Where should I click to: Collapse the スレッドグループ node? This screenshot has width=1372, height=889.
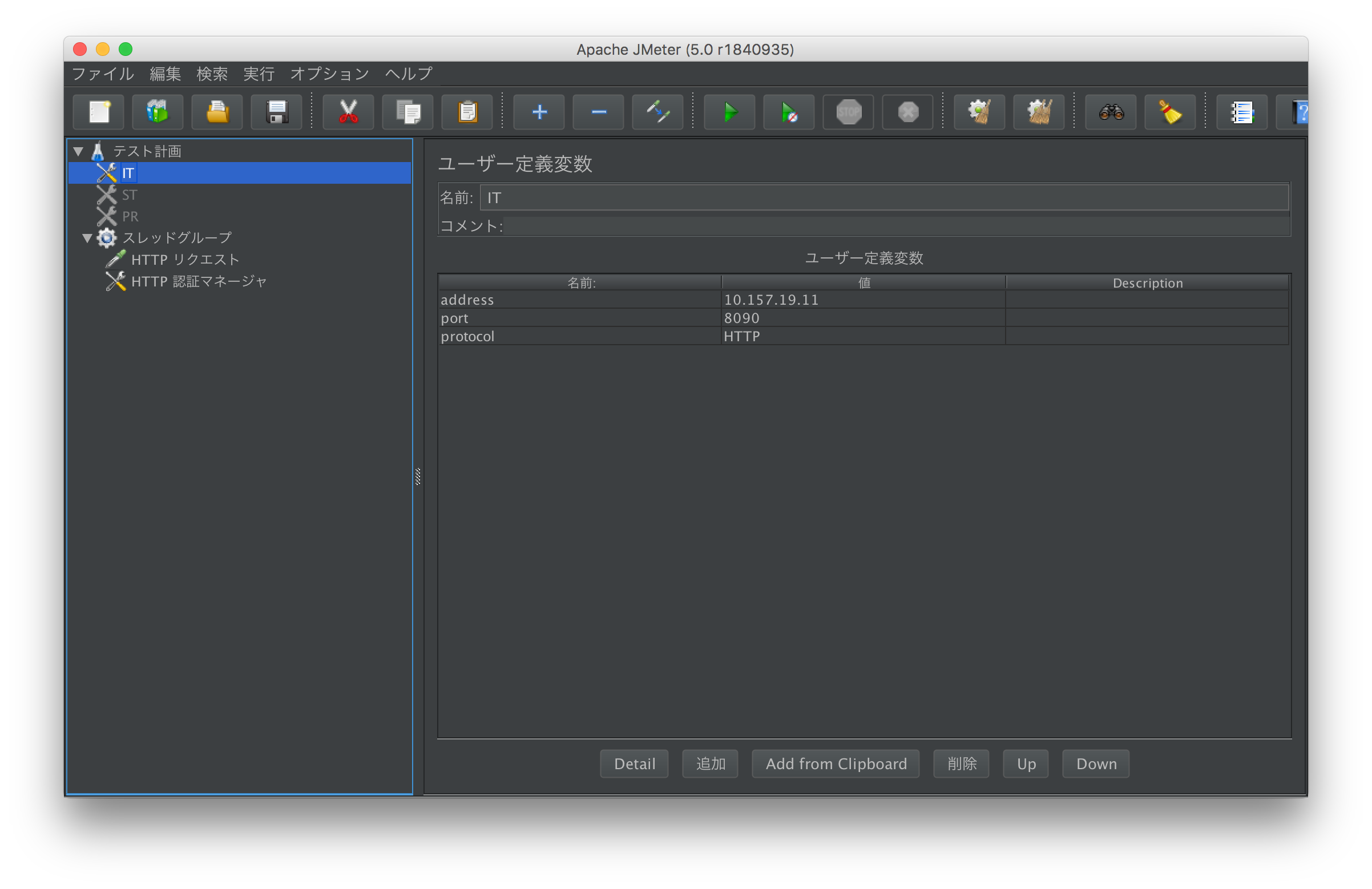point(88,237)
